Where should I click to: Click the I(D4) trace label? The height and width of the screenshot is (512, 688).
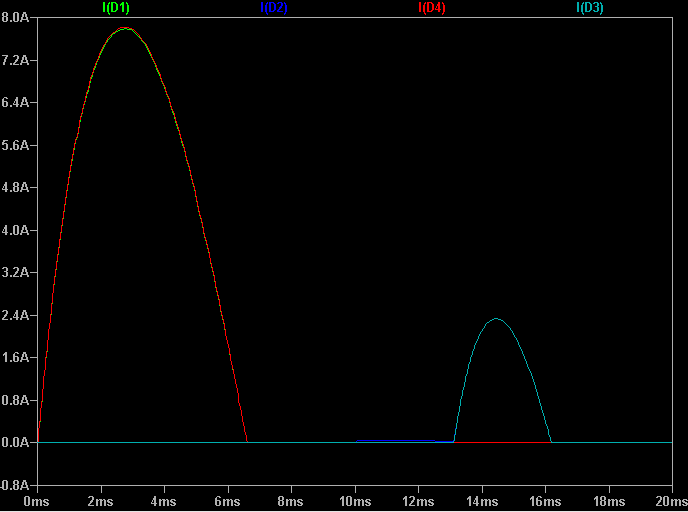point(432,7)
